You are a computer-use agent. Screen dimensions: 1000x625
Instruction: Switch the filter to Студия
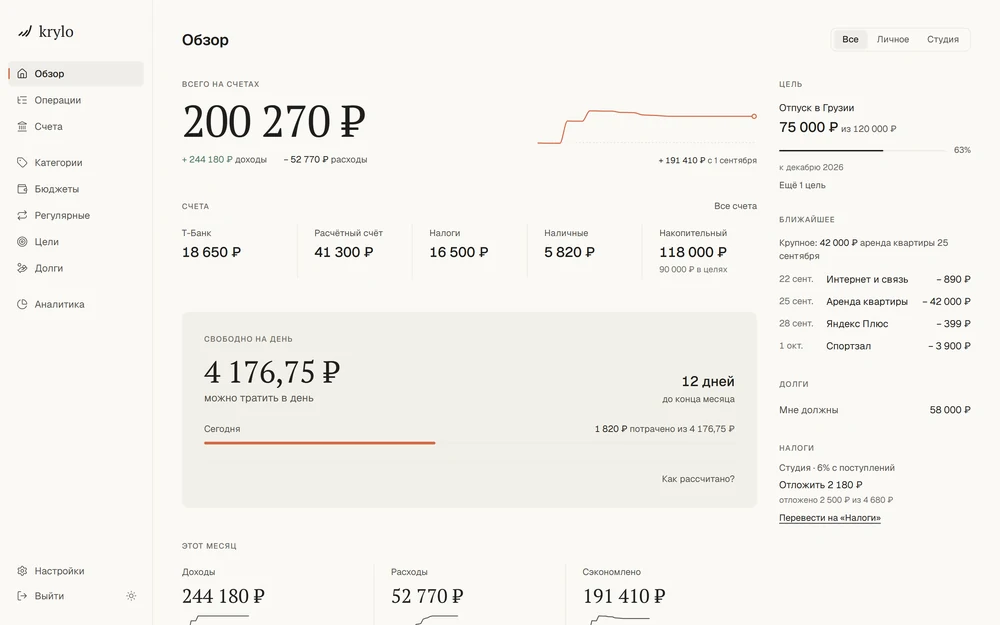(x=943, y=40)
